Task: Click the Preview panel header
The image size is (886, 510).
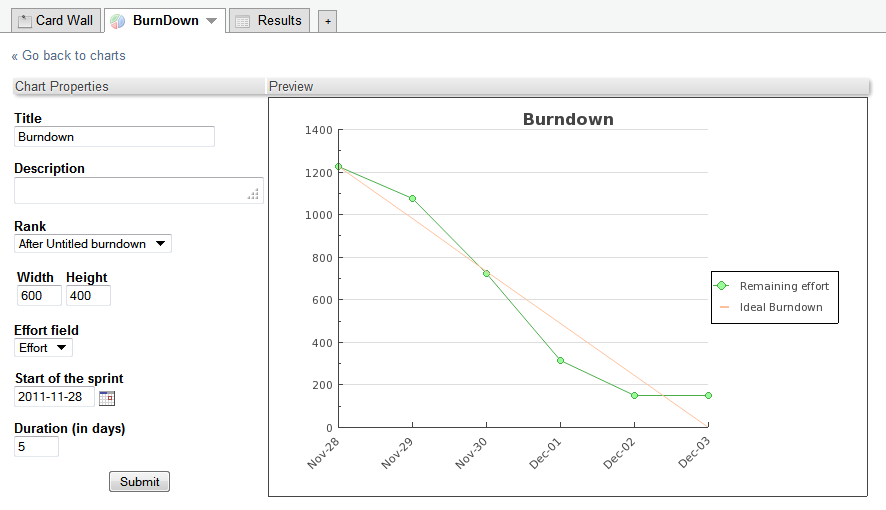Action: point(567,86)
